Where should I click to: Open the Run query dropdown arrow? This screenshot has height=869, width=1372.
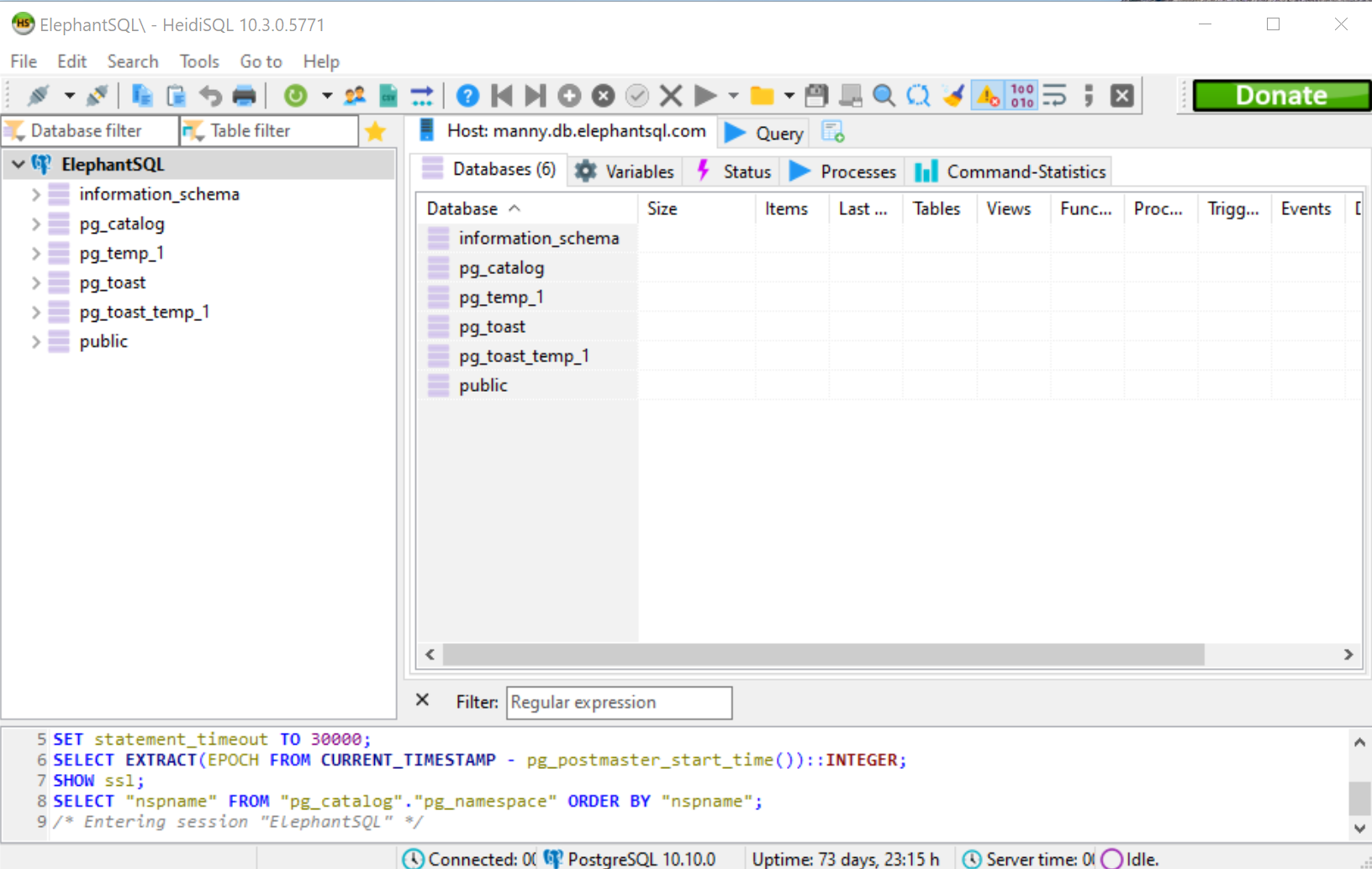pos(733,96)
